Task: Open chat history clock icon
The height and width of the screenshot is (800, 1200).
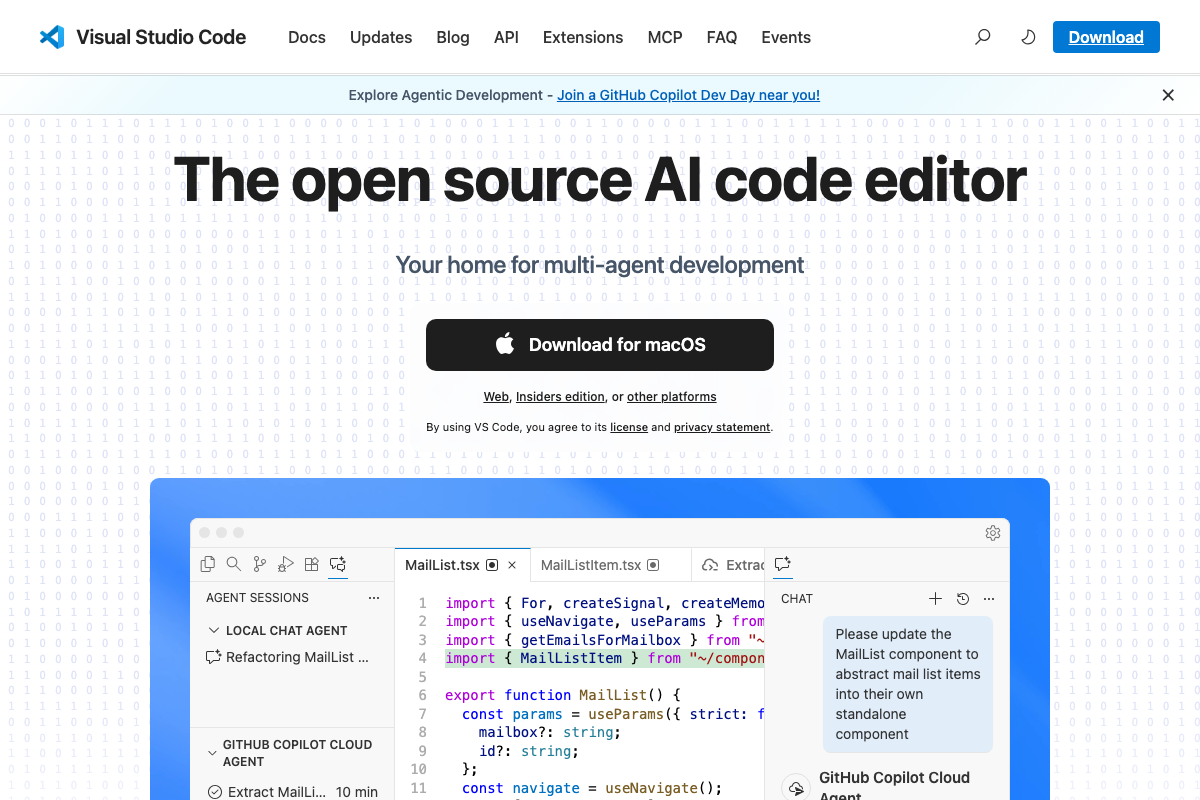Action: [x=962, y=599]
